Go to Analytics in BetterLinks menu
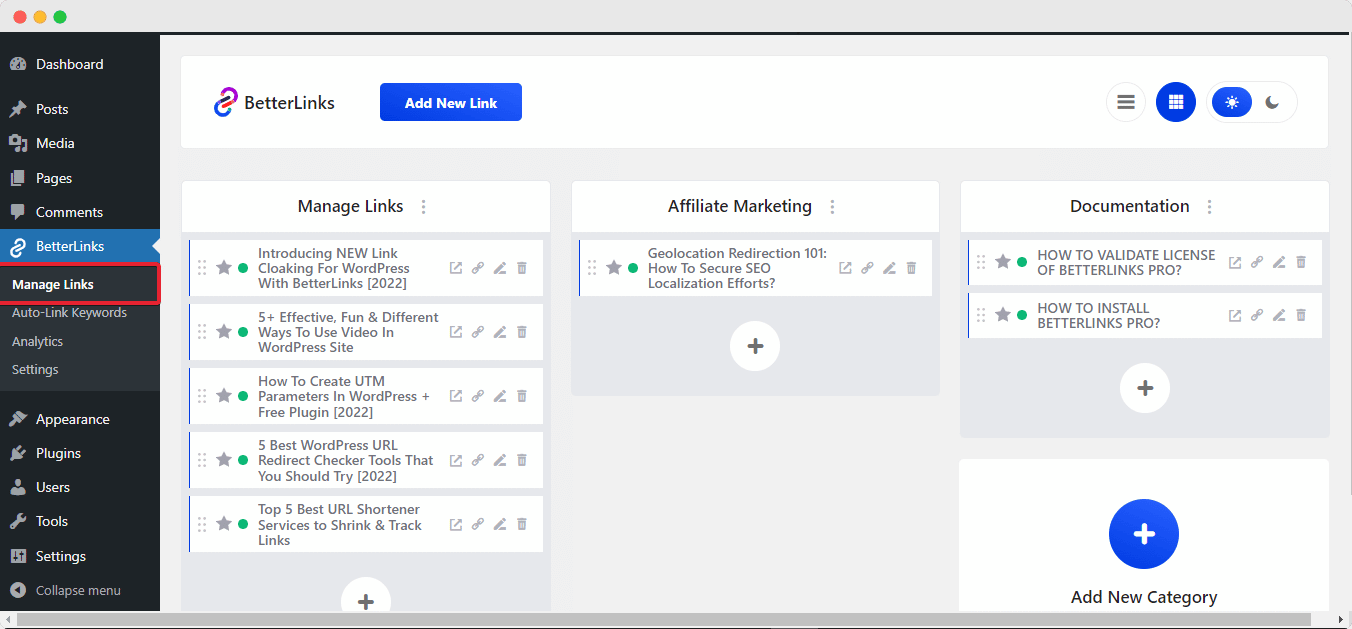 pyautogui.click(x=37, y=341)
